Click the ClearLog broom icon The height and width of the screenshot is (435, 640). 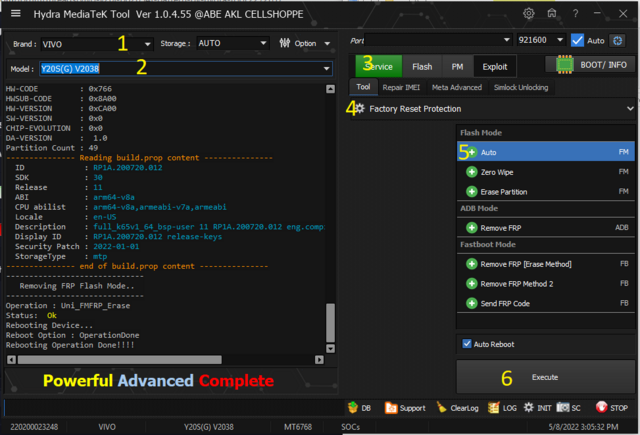tap(441, 407)
